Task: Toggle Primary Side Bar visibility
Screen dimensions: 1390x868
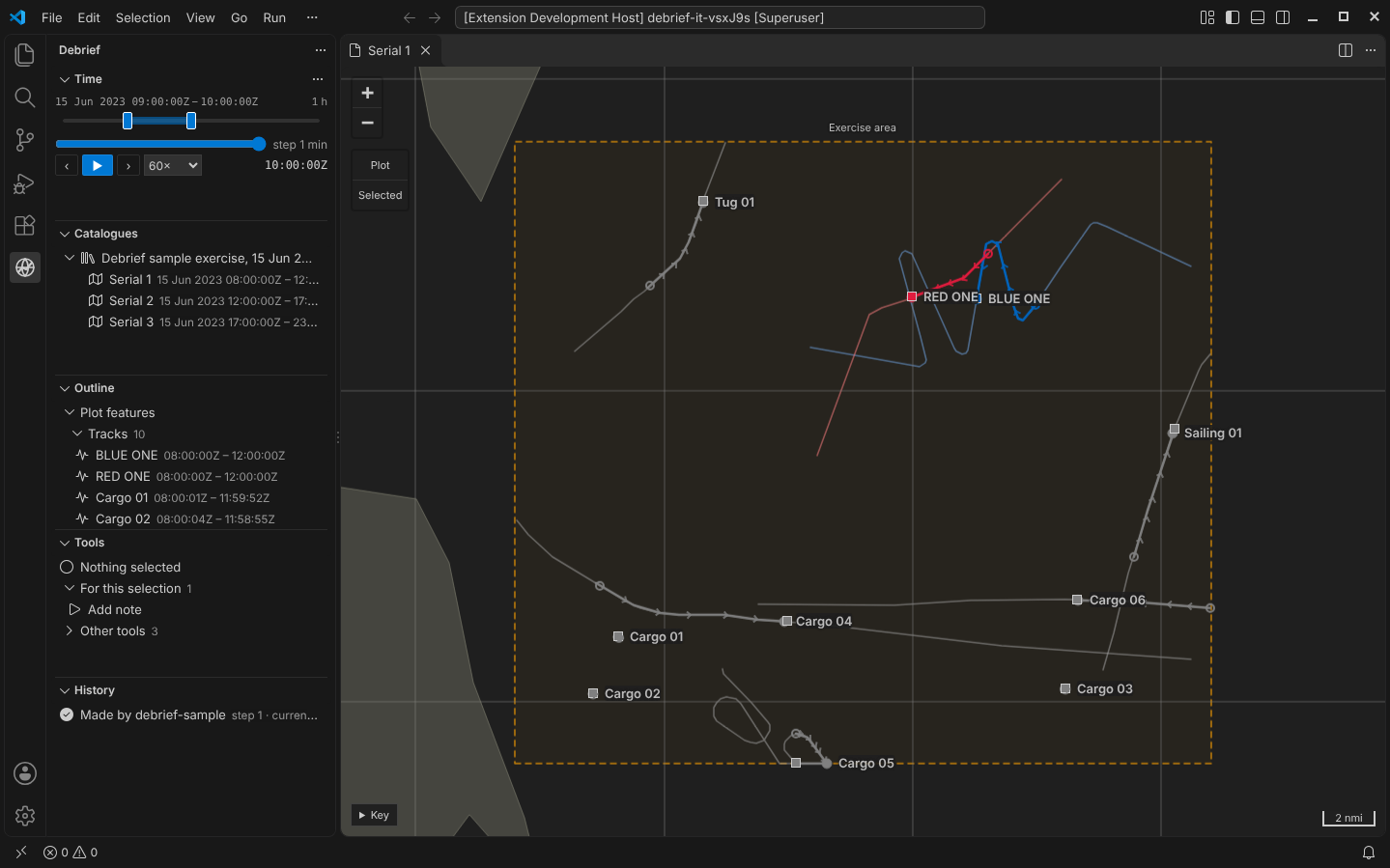Action: tap(1233, 17)
